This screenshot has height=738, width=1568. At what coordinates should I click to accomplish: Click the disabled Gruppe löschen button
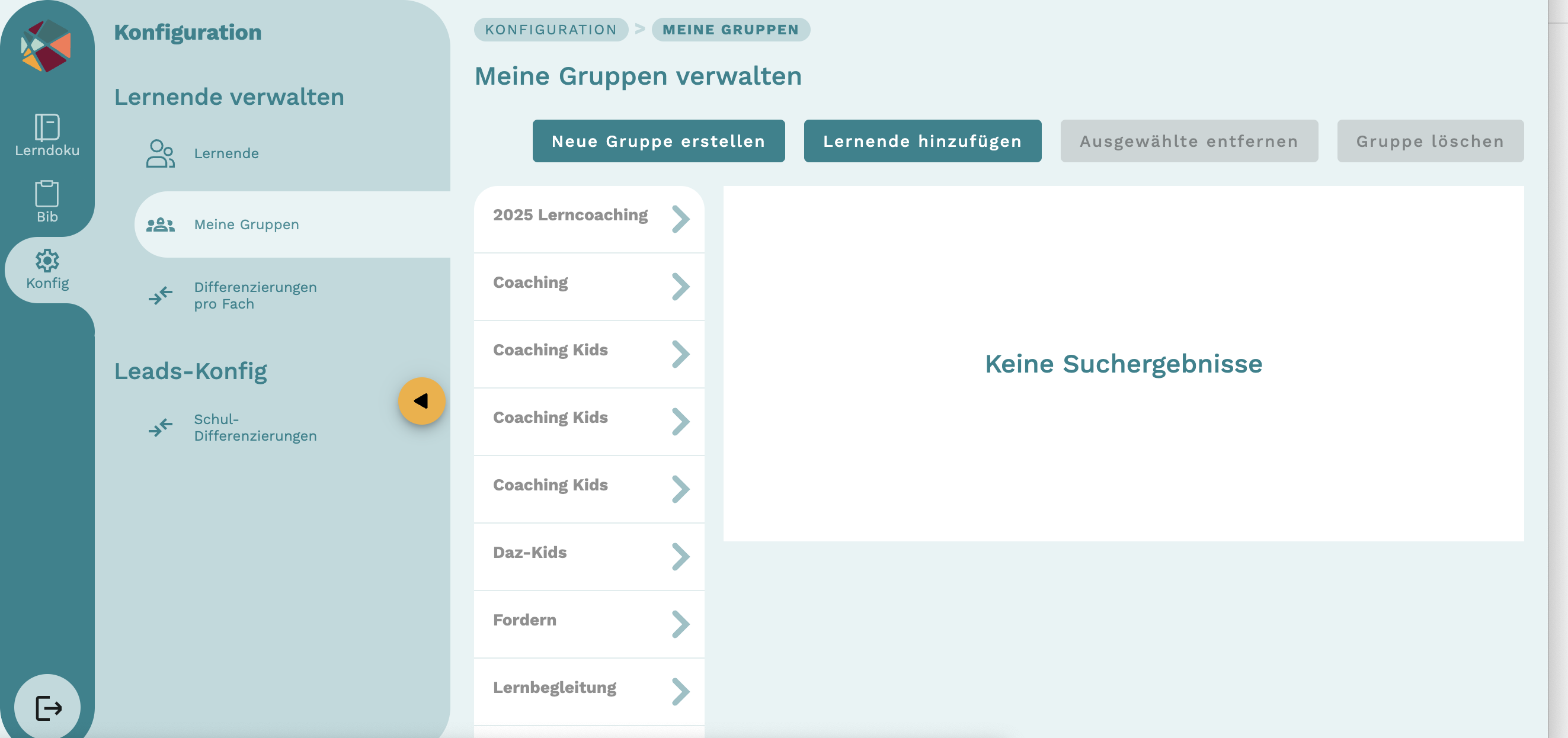click(1429, 140)
